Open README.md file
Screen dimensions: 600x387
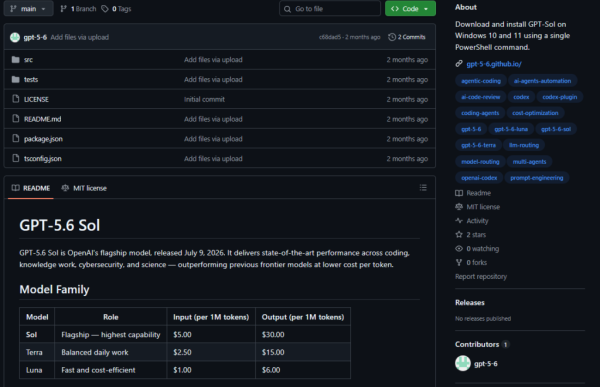point(42,119)
